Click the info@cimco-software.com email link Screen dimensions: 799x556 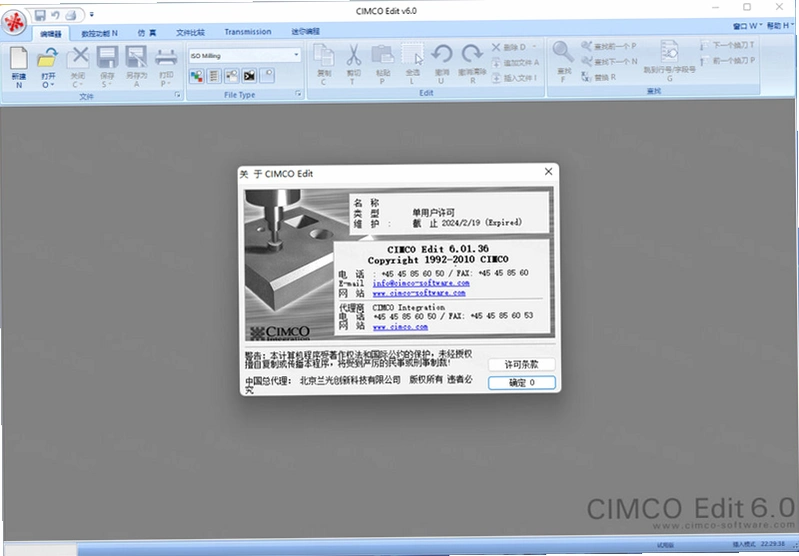tap(421, 283)
